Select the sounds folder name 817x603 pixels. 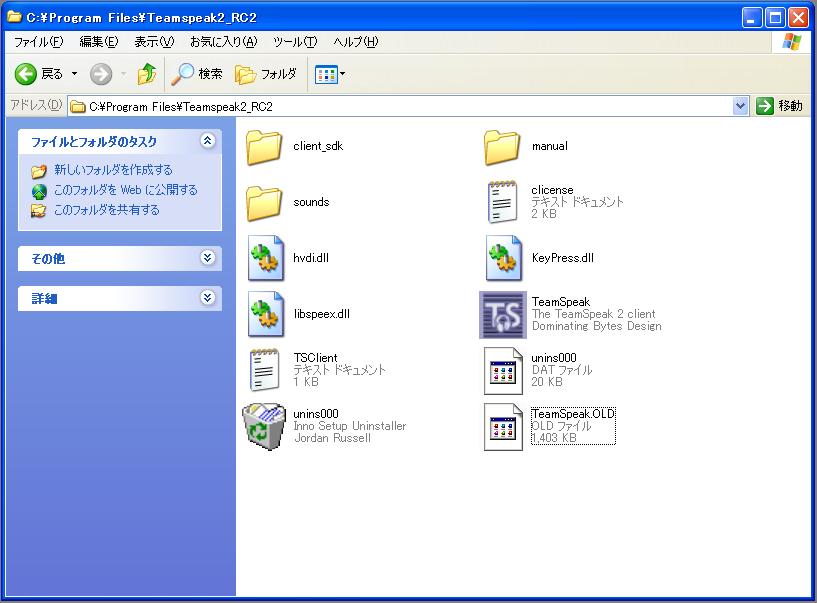pos(311,202)
